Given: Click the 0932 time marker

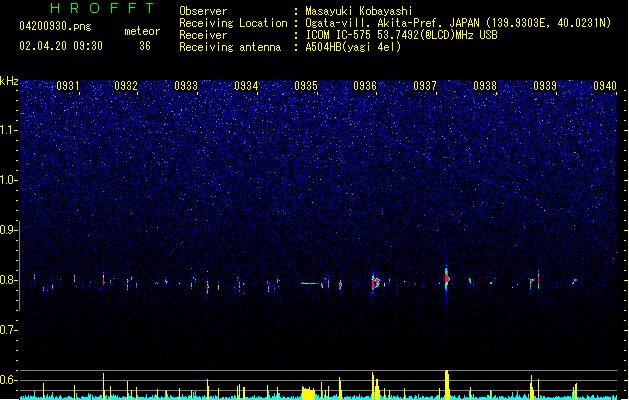Looking at the screenshot, I should pyautogui.click(x=126, y=86).
